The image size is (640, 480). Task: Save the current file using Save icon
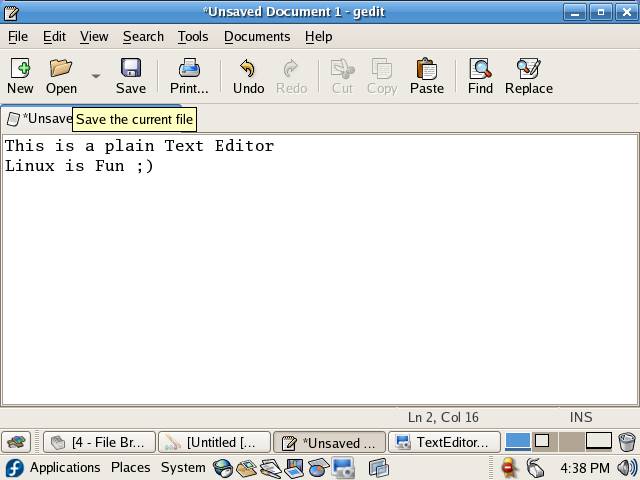pos(131,68)
